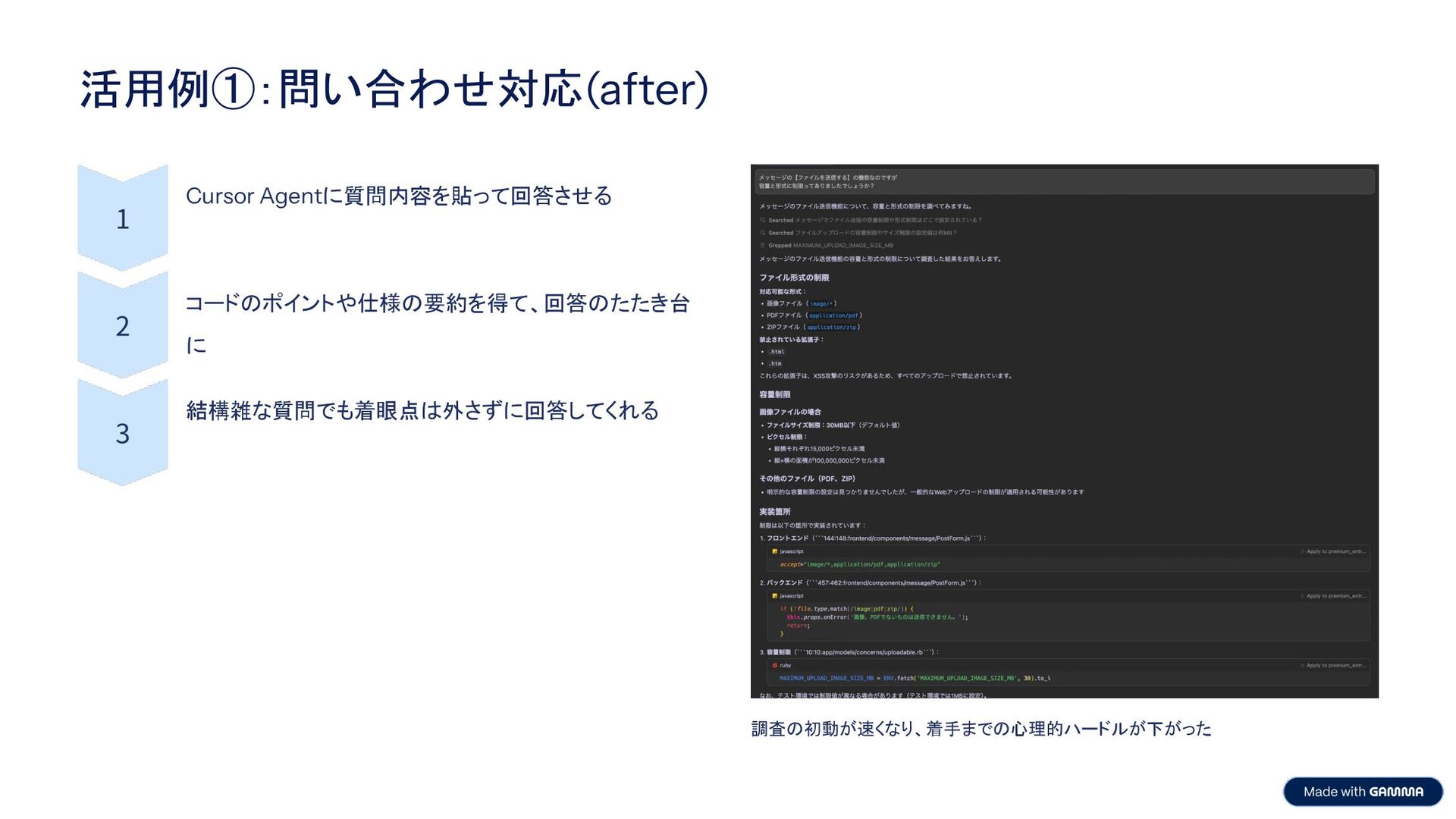The image size is (1456, 819).
Task: Click the 画像ファイルの場合 subheading
Action: (x=790, y=412)
